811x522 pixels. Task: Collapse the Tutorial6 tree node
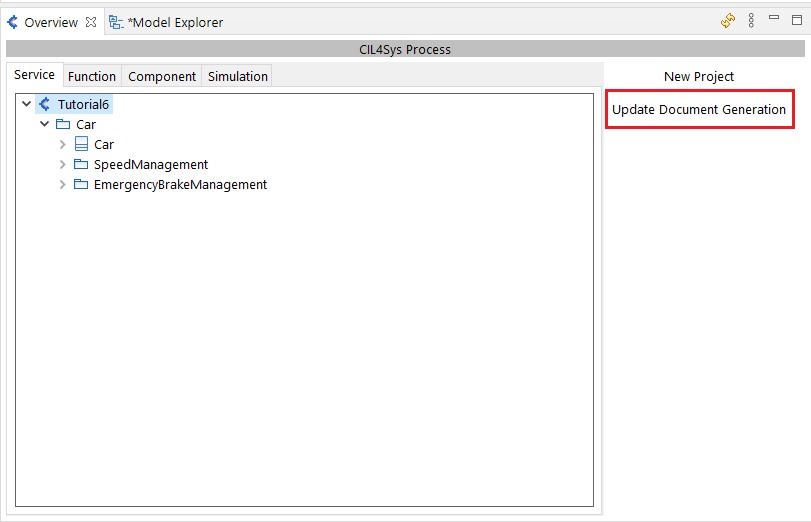pyautogui.click(x=27, y=104)
